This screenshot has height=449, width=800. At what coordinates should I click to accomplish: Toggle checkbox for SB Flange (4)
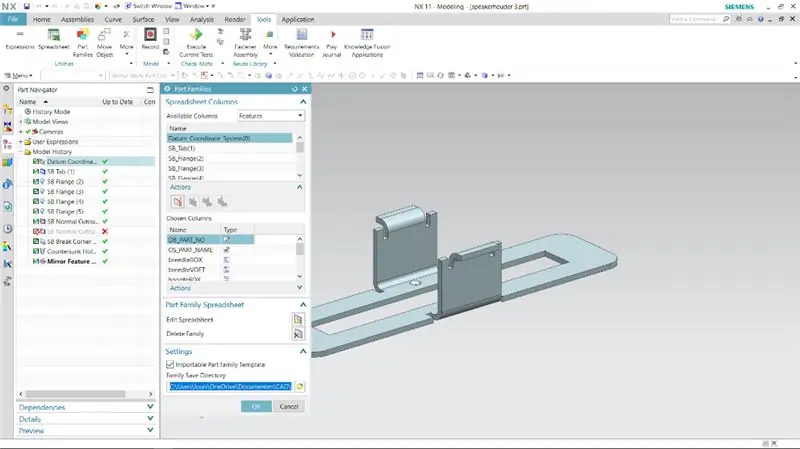(x=36, y=202)
